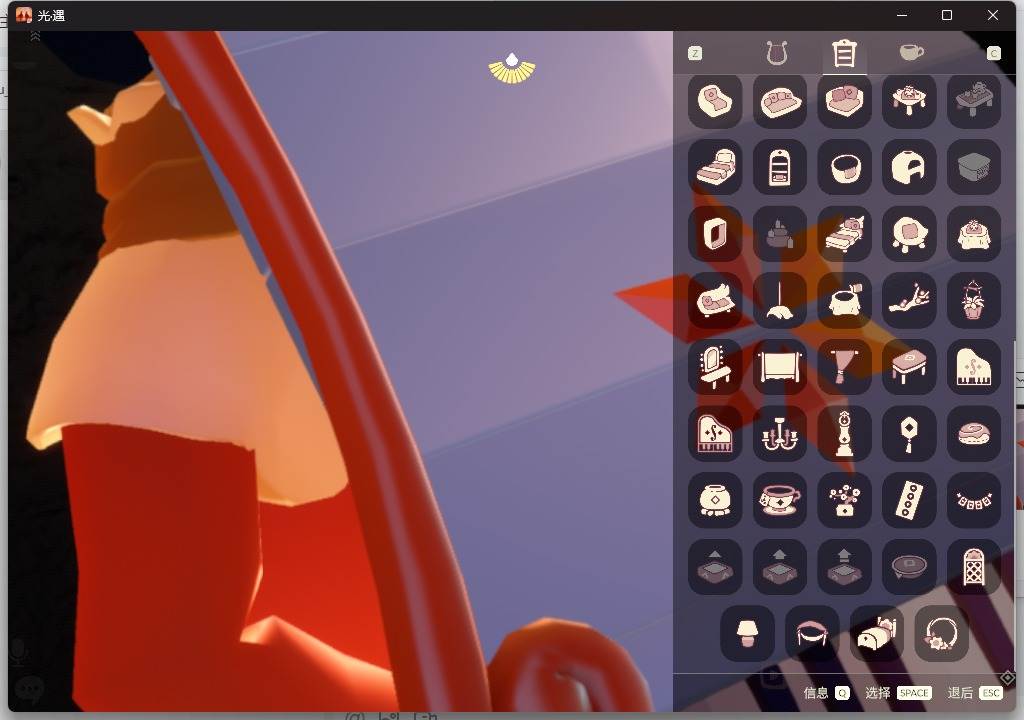
Task: Pick the single-arrow raised platform icon
Action: coord(715,567)
